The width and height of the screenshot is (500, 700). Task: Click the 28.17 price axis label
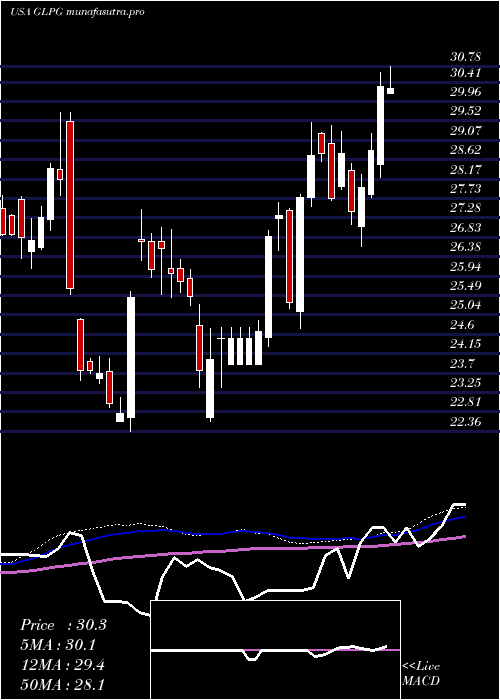466,170
